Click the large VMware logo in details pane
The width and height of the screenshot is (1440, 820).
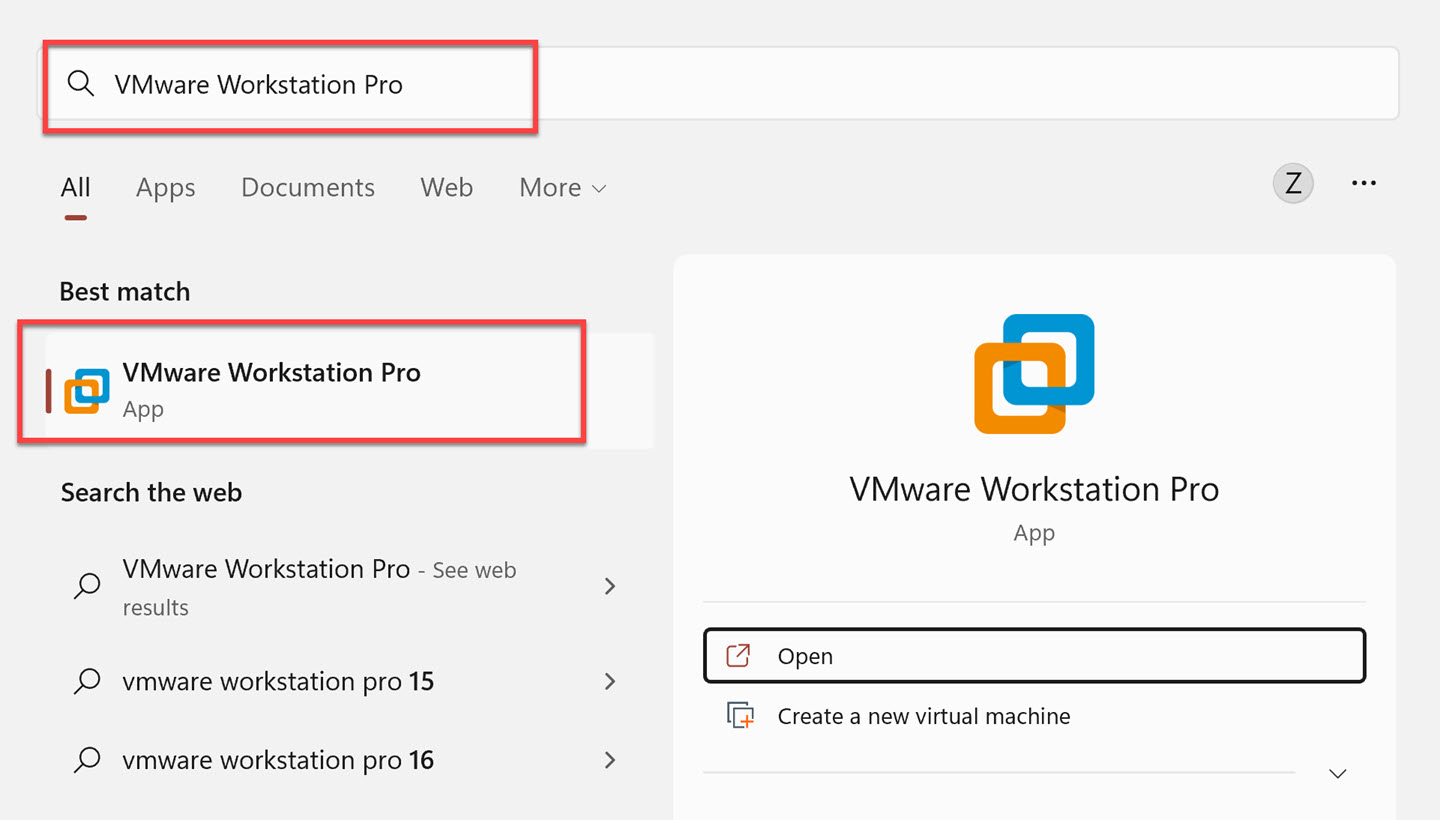click(1034, 373)
